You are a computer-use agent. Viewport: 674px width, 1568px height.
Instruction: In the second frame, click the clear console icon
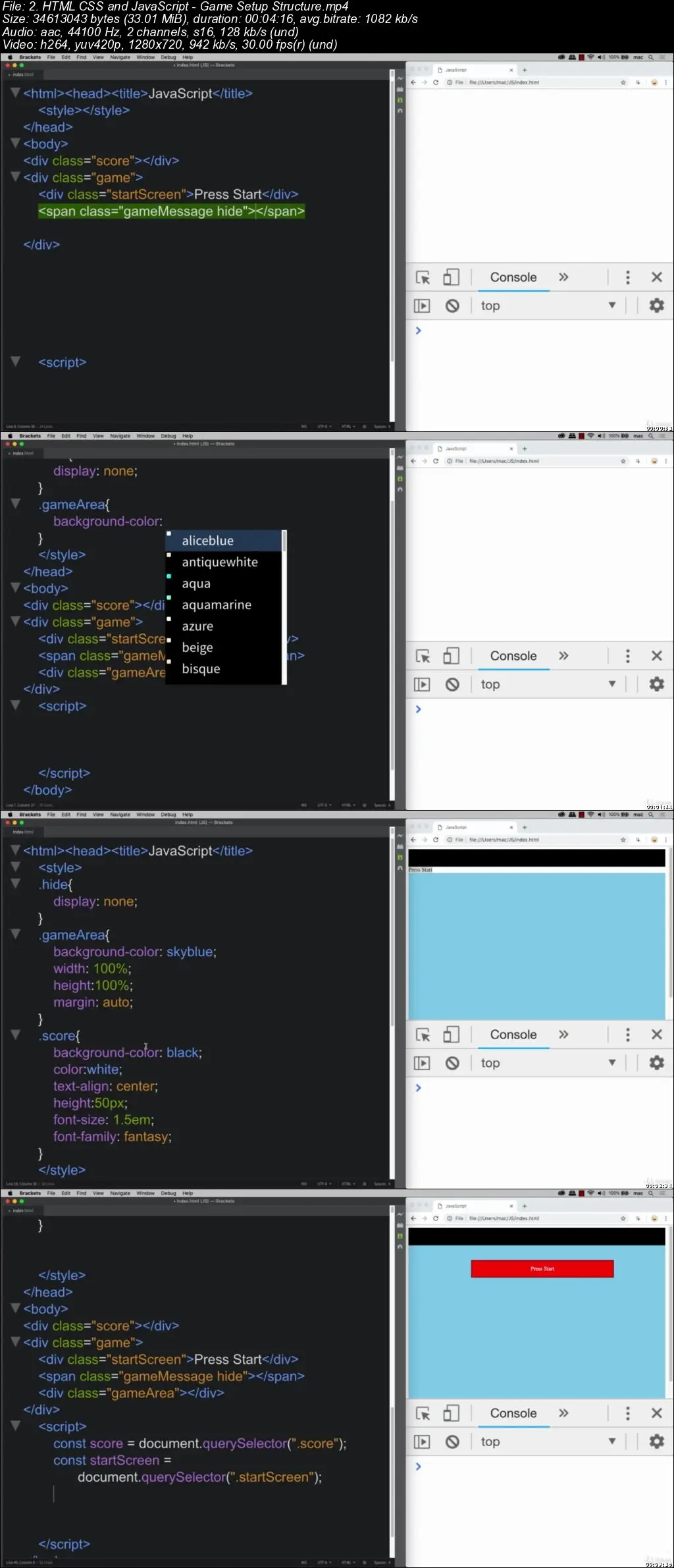click(452, 684)
